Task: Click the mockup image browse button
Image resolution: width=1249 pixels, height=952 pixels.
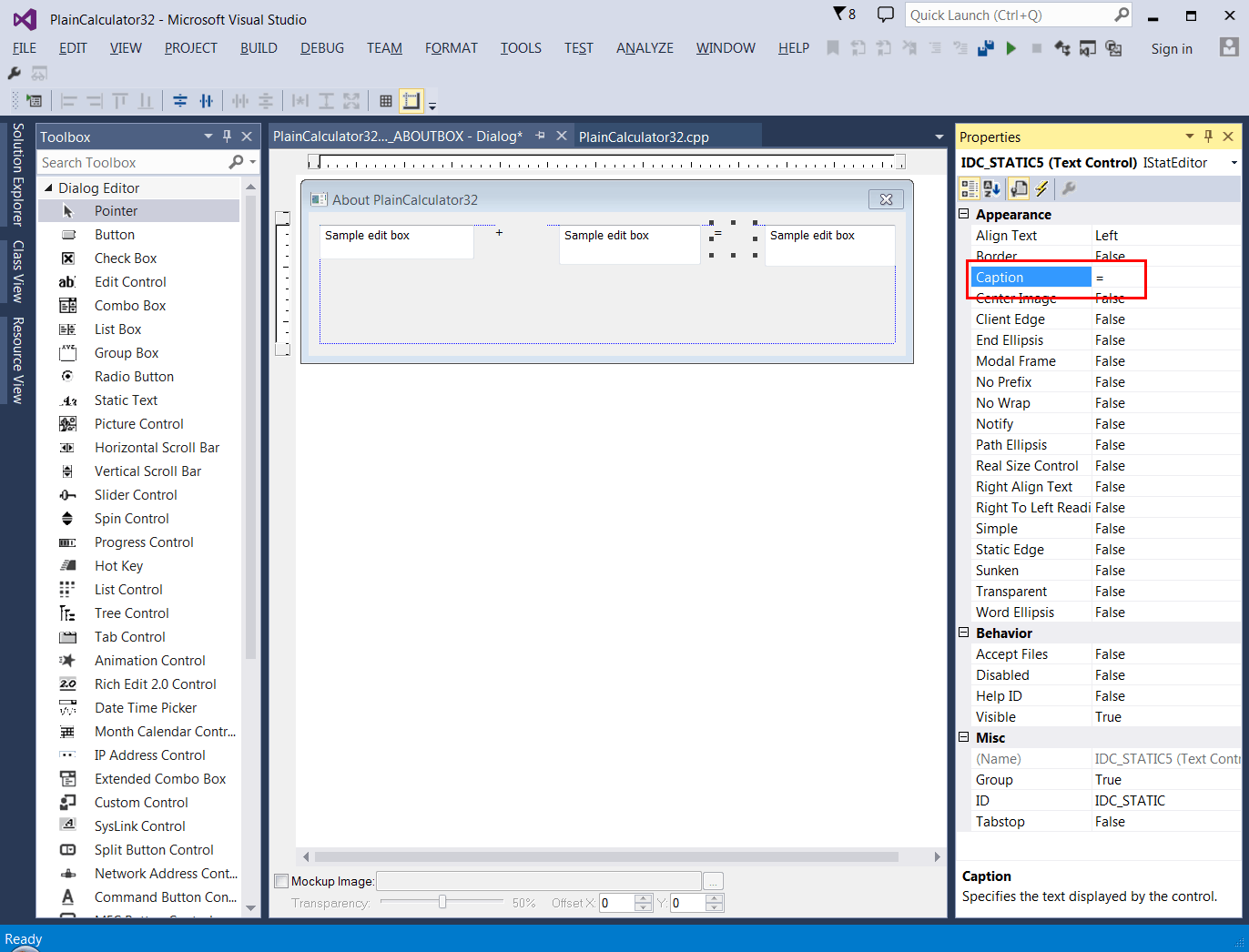Action: (714, 881)
